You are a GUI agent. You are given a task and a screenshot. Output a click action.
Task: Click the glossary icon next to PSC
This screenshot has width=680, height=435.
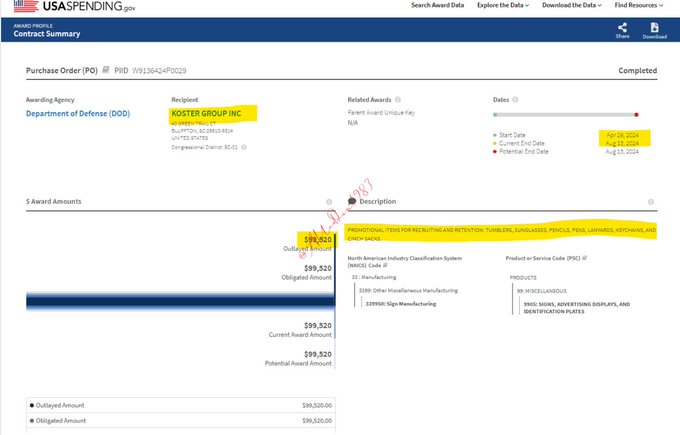point(585,258)
